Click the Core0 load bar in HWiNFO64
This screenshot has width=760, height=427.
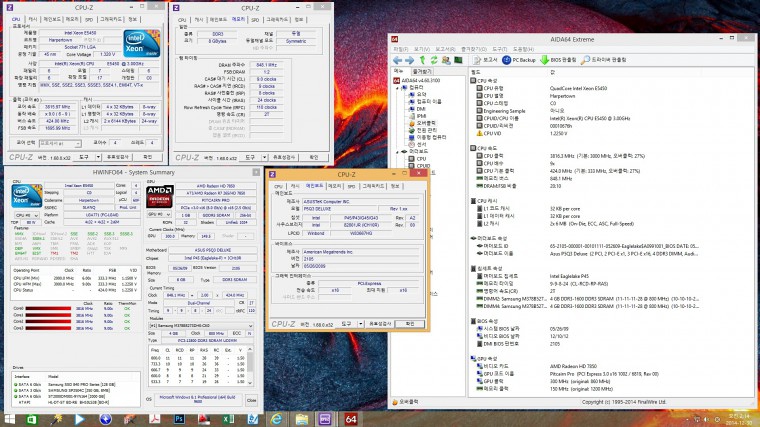point(48,308)
